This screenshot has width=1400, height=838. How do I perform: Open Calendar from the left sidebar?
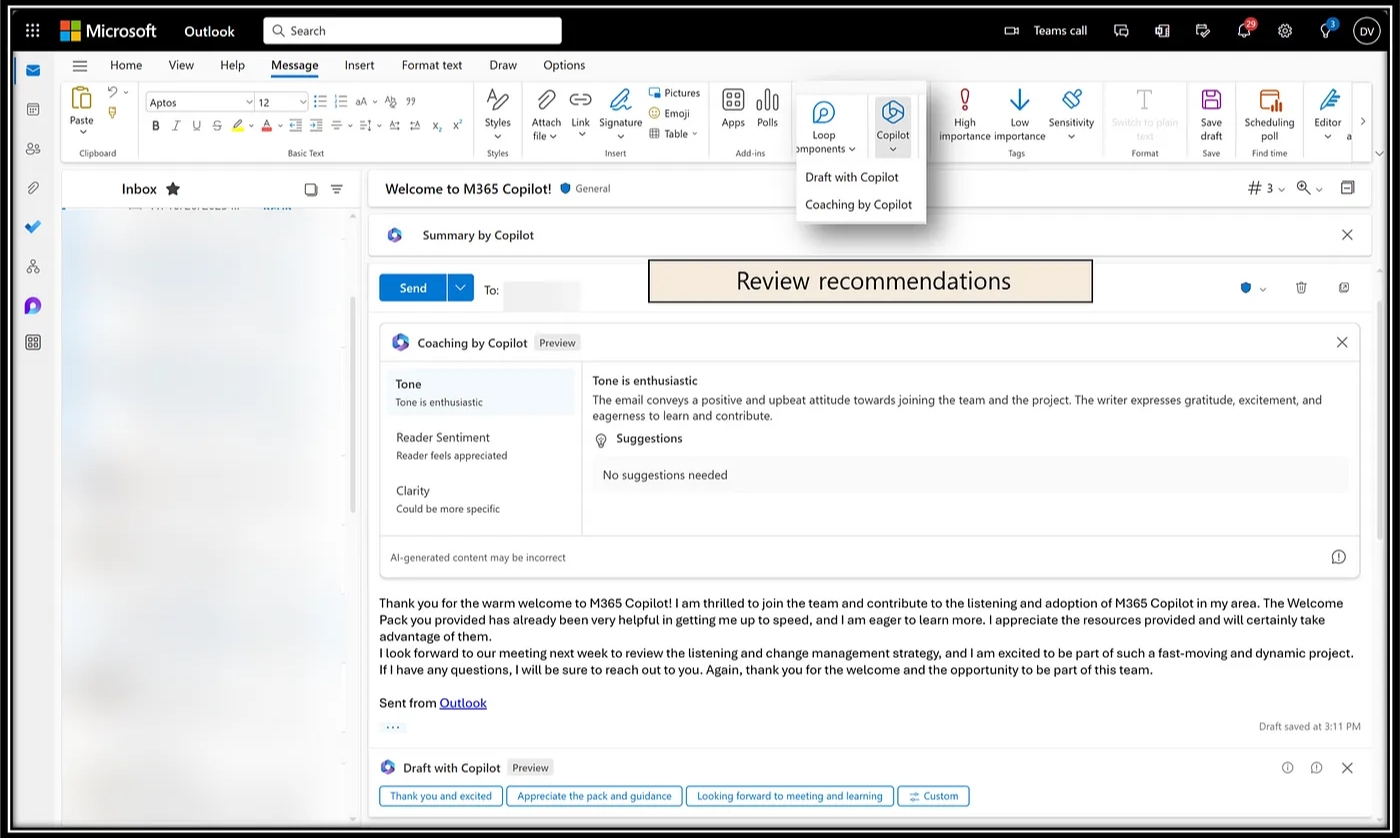(x=33, y=109)
